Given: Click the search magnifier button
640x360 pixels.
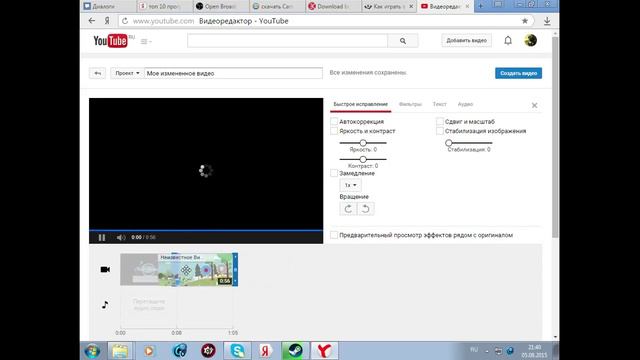Looking at the screenshot, I should [x=403, y=41].
